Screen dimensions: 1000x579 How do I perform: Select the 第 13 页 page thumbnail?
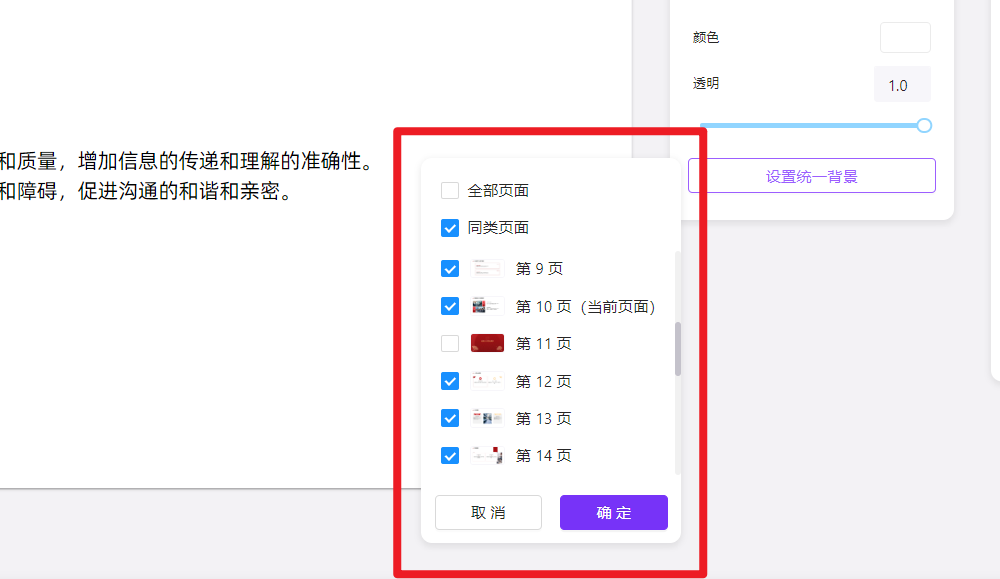[487, 418]
